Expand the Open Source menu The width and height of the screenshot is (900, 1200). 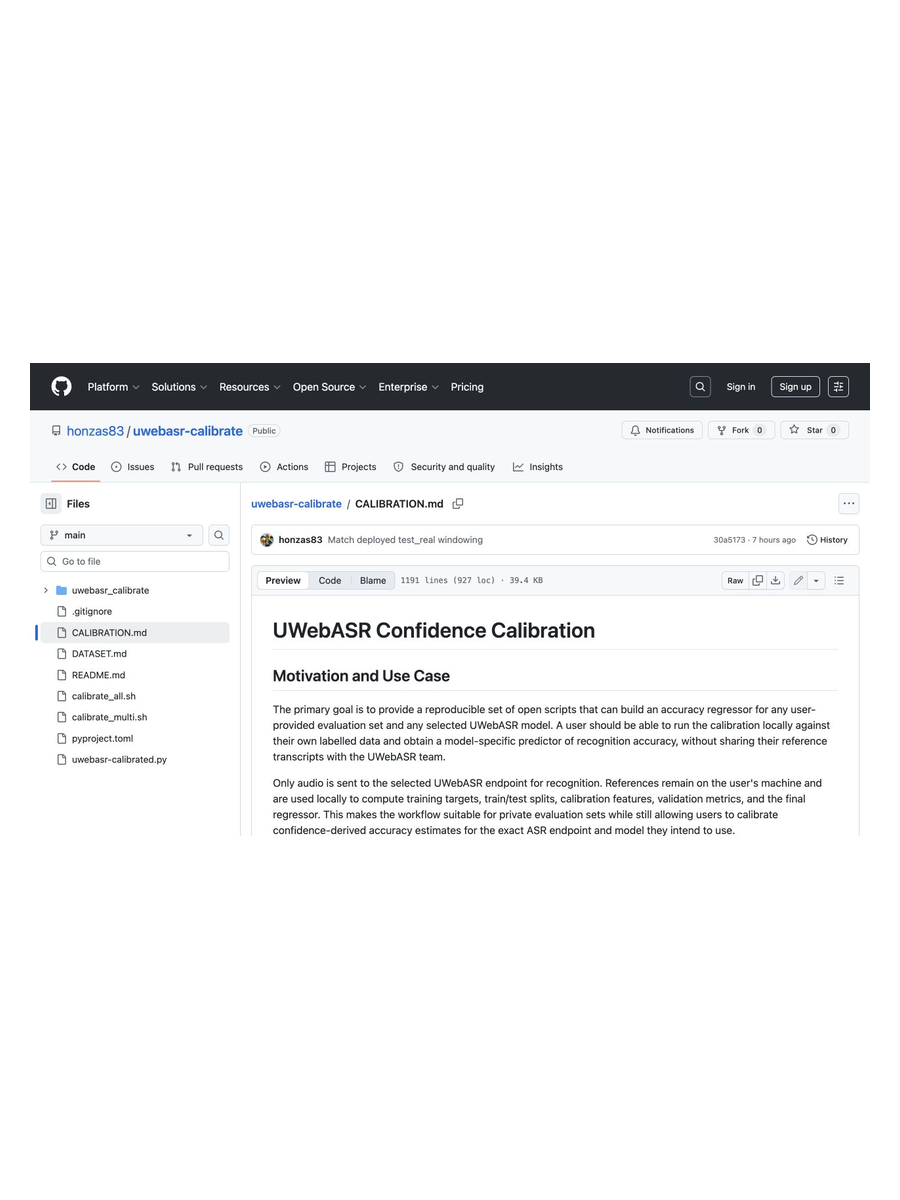[329, 387]
